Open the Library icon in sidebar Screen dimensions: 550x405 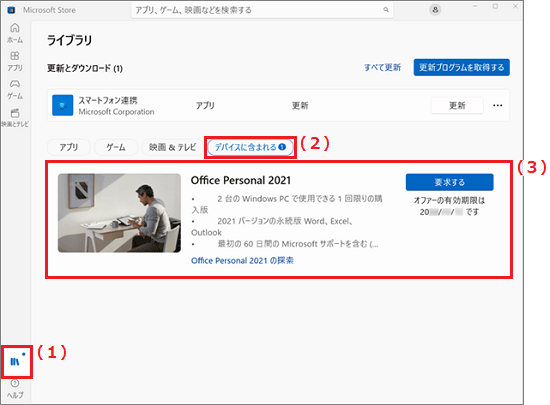pyautogui.click(x=16, y=361)
